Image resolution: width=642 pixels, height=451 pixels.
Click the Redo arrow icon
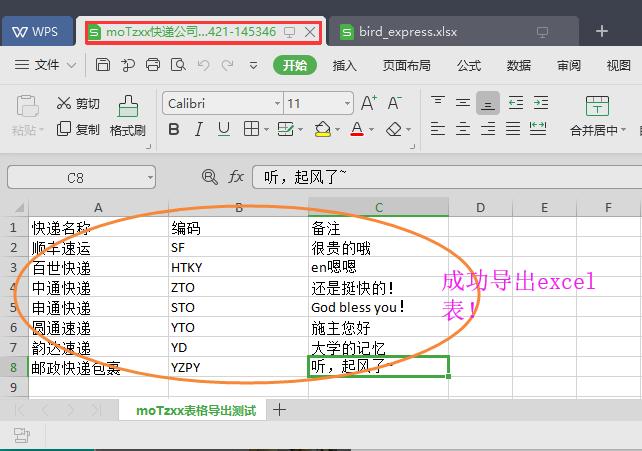point(228,65)
